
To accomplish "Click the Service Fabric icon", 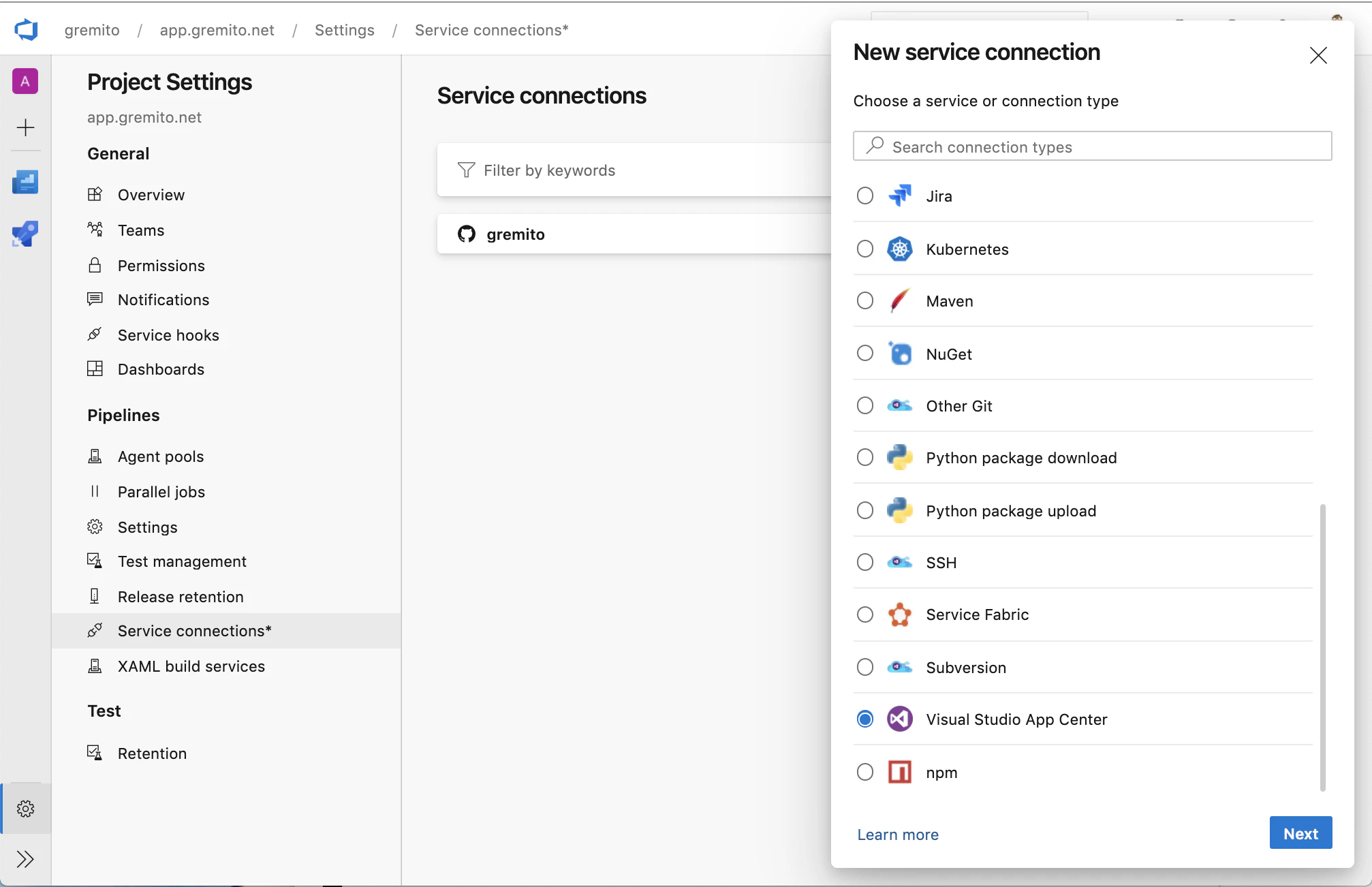I will point(900,614).
